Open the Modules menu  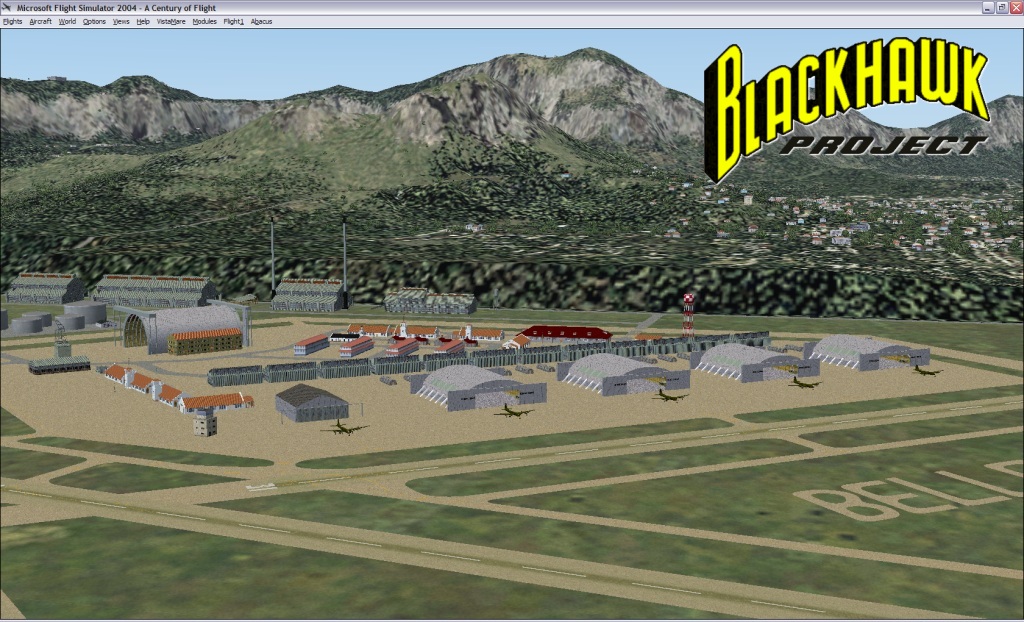coord(204,22)
